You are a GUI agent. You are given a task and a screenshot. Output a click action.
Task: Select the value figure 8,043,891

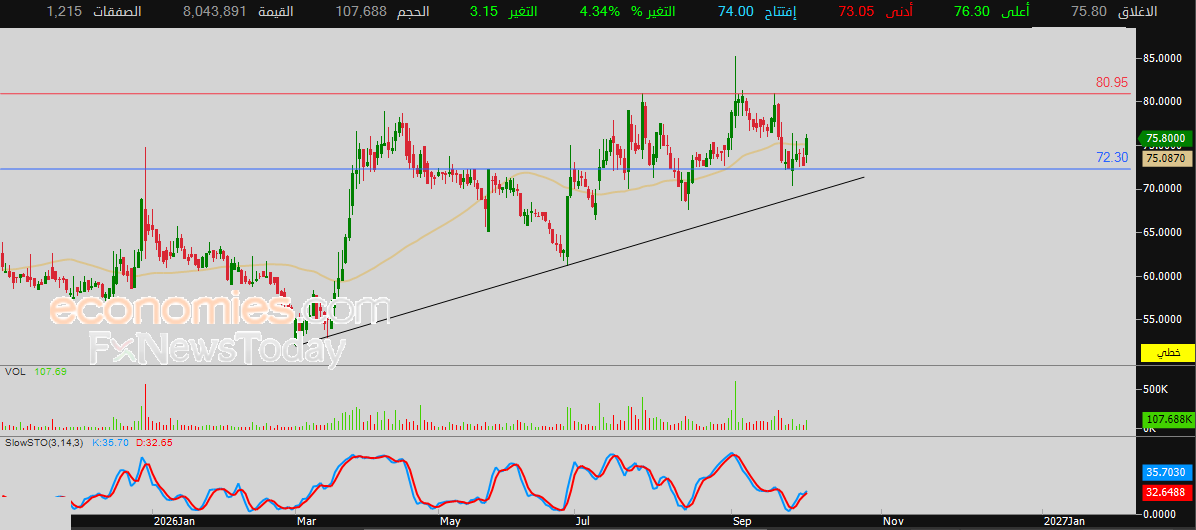pos(215,11)
